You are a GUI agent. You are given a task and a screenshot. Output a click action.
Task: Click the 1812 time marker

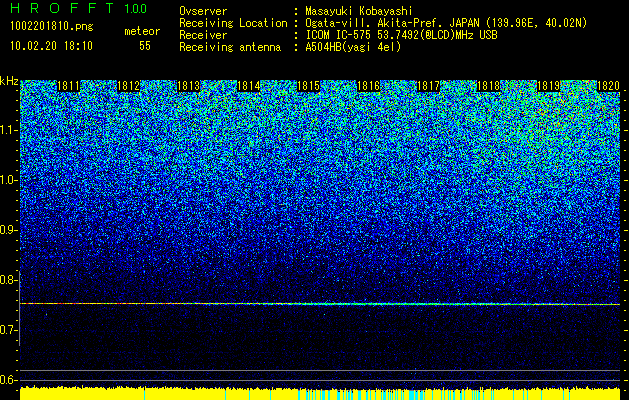click(129, 86)
